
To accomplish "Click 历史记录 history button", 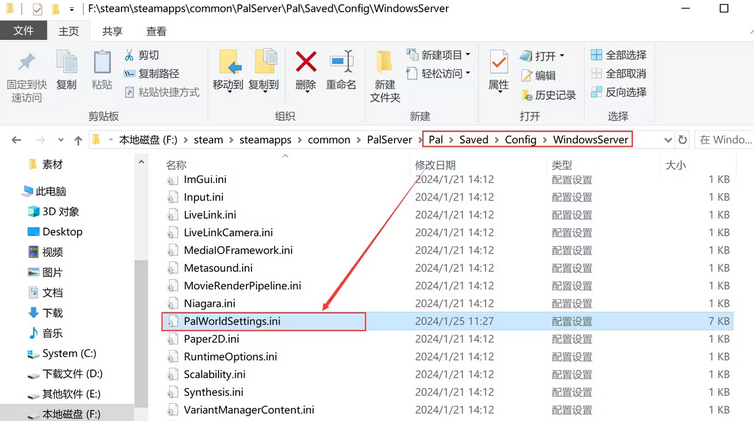I will click(x=548, y=95).
